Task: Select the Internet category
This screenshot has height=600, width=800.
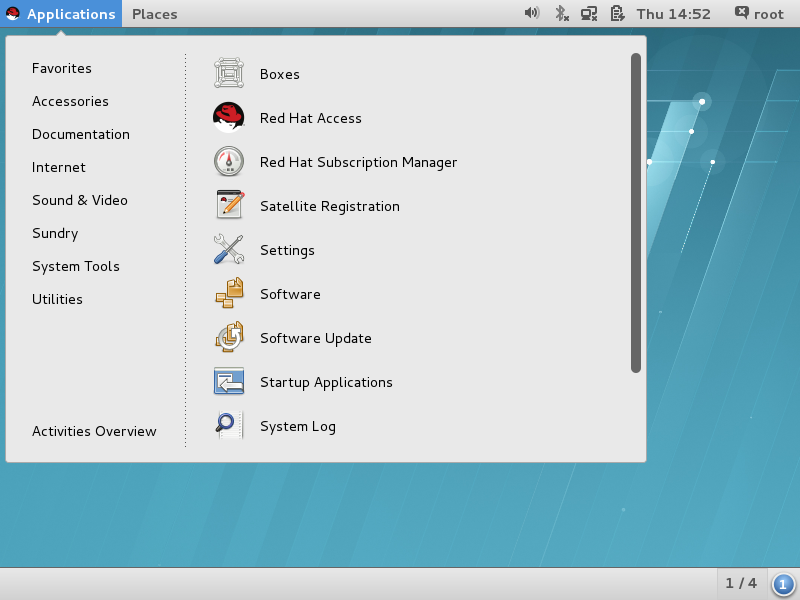Action: tap(59, 167)
